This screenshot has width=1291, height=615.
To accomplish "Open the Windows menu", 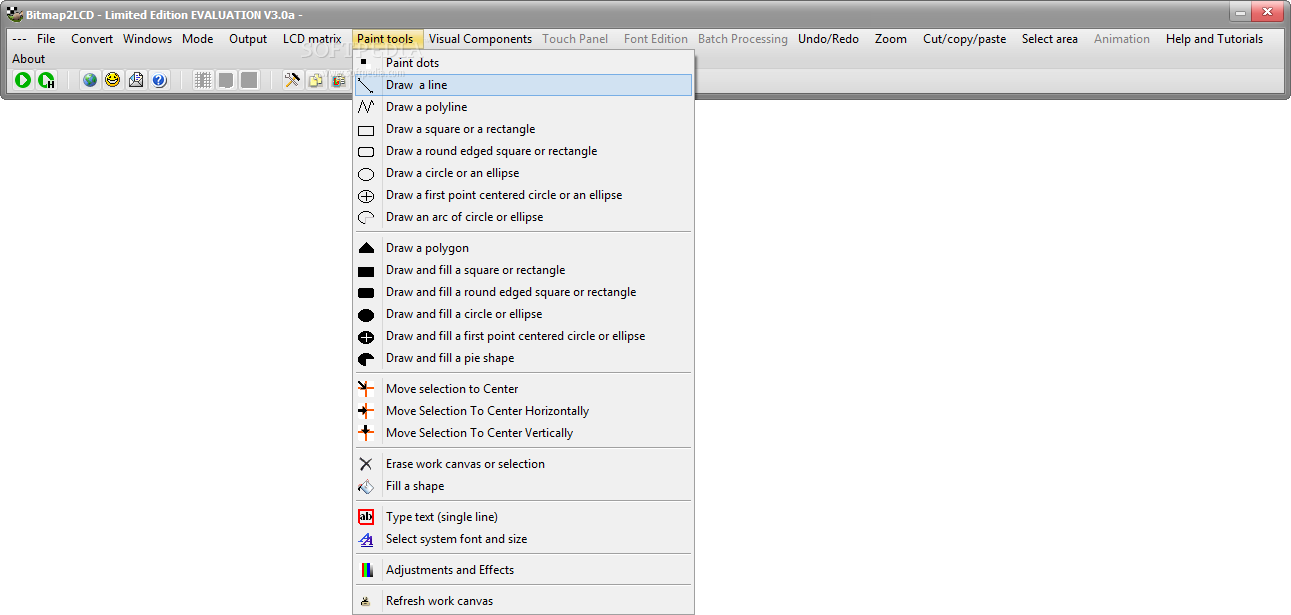I will (x=148, y=39).
